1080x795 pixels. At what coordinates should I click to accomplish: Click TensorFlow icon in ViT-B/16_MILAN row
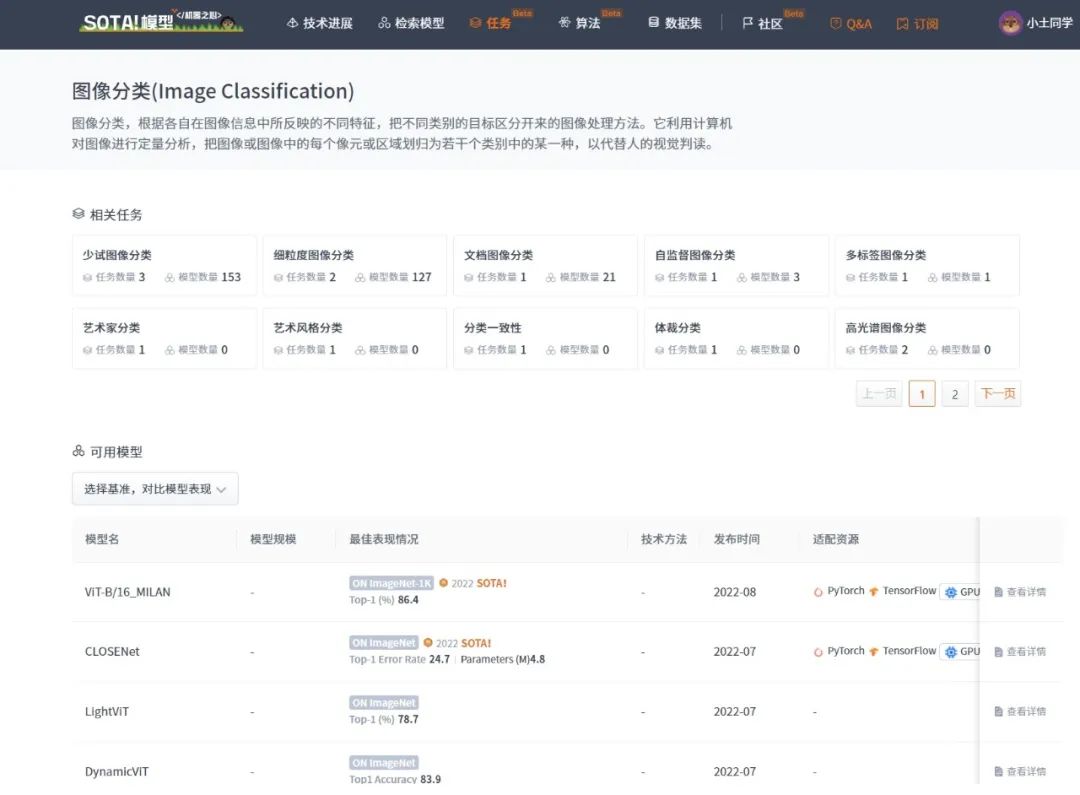point(873,592)
